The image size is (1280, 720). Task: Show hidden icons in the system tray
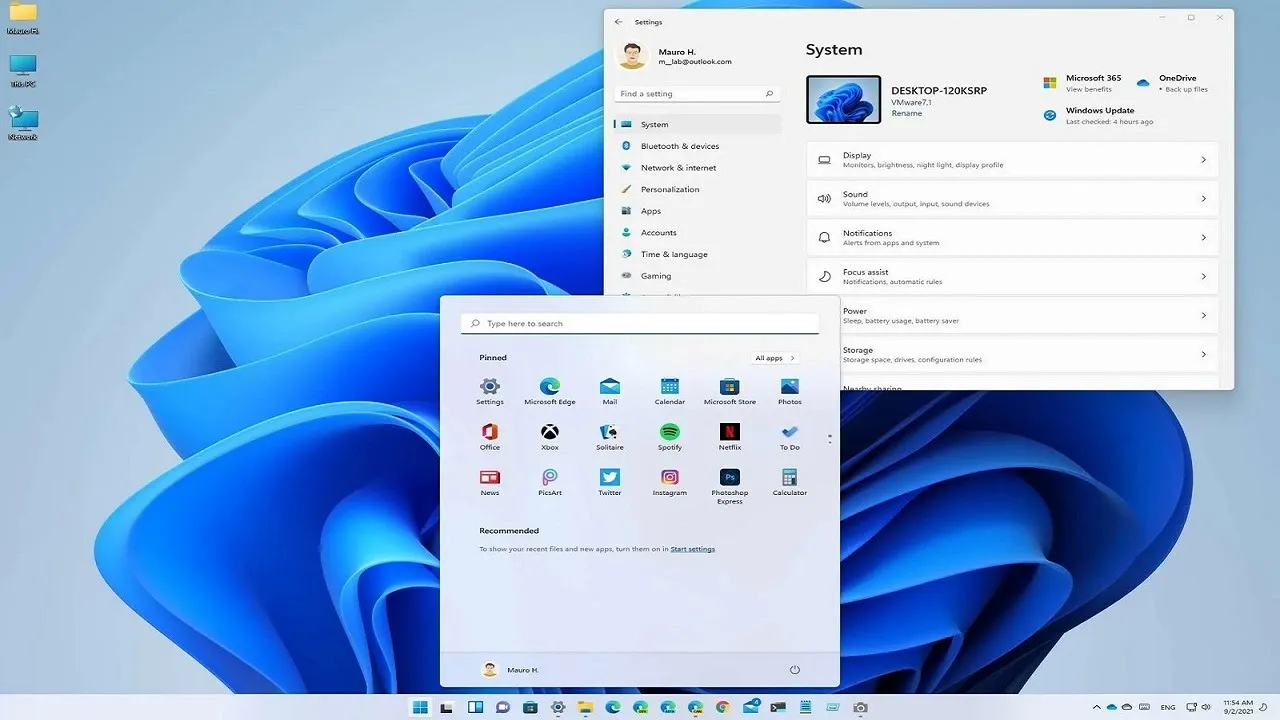coord(1096,707)
